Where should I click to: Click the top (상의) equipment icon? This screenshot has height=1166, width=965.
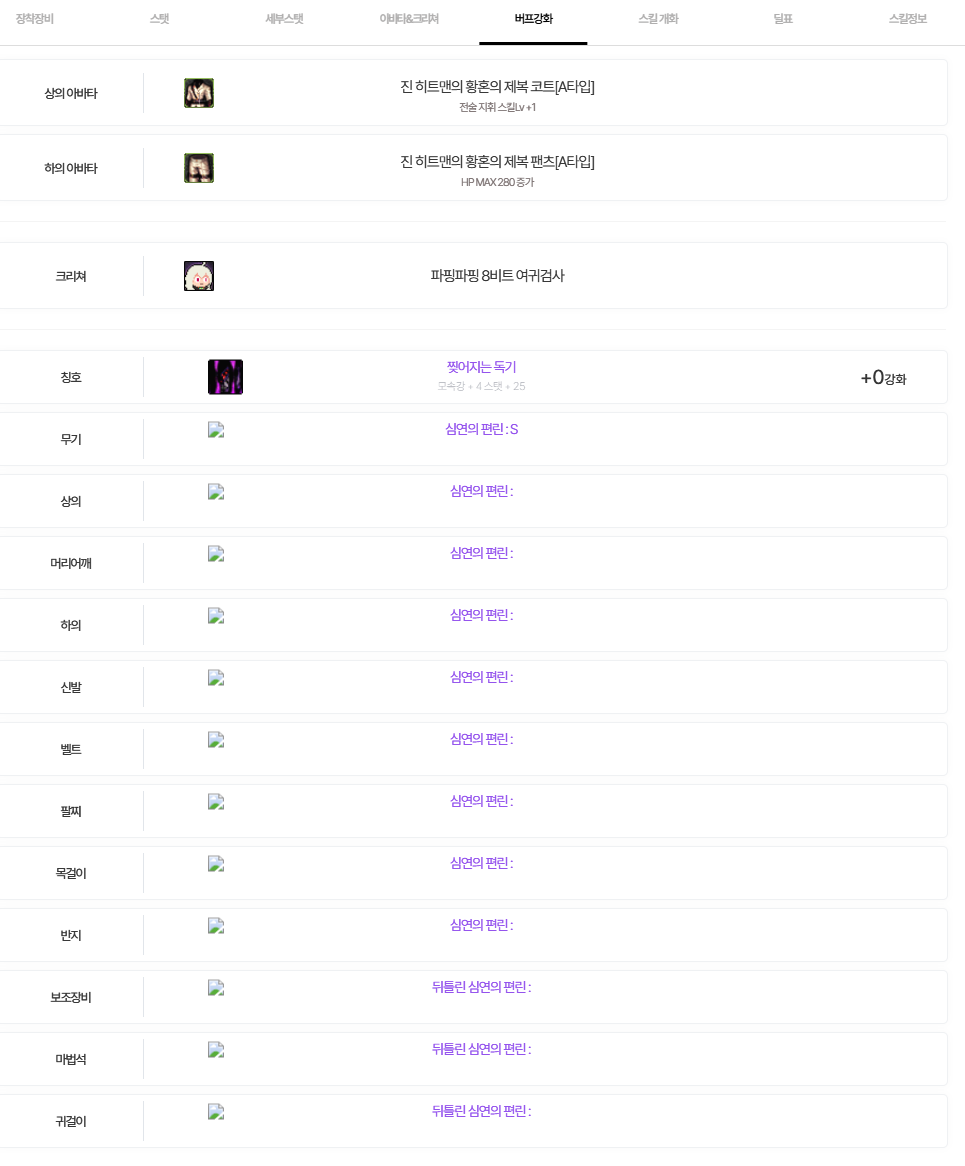(x=216, y=492)
